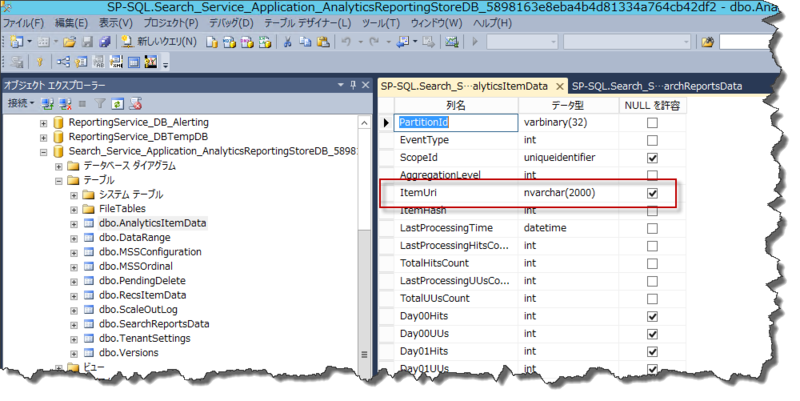Image resolution: width=800 pixels, height=401 pixels.
Task: Click the open file folder icon
Action: (x=69, y=42)
